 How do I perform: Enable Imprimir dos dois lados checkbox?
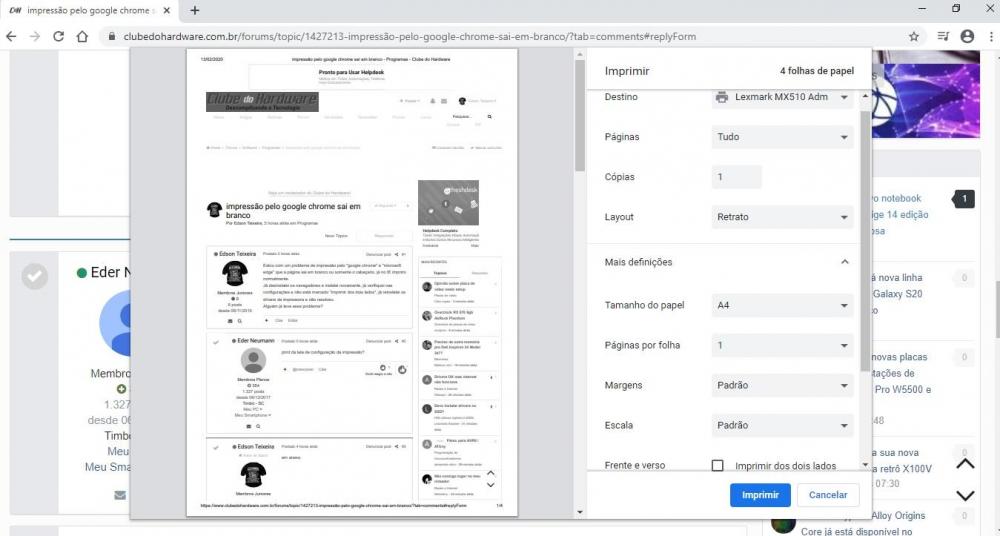coord(717,466)
